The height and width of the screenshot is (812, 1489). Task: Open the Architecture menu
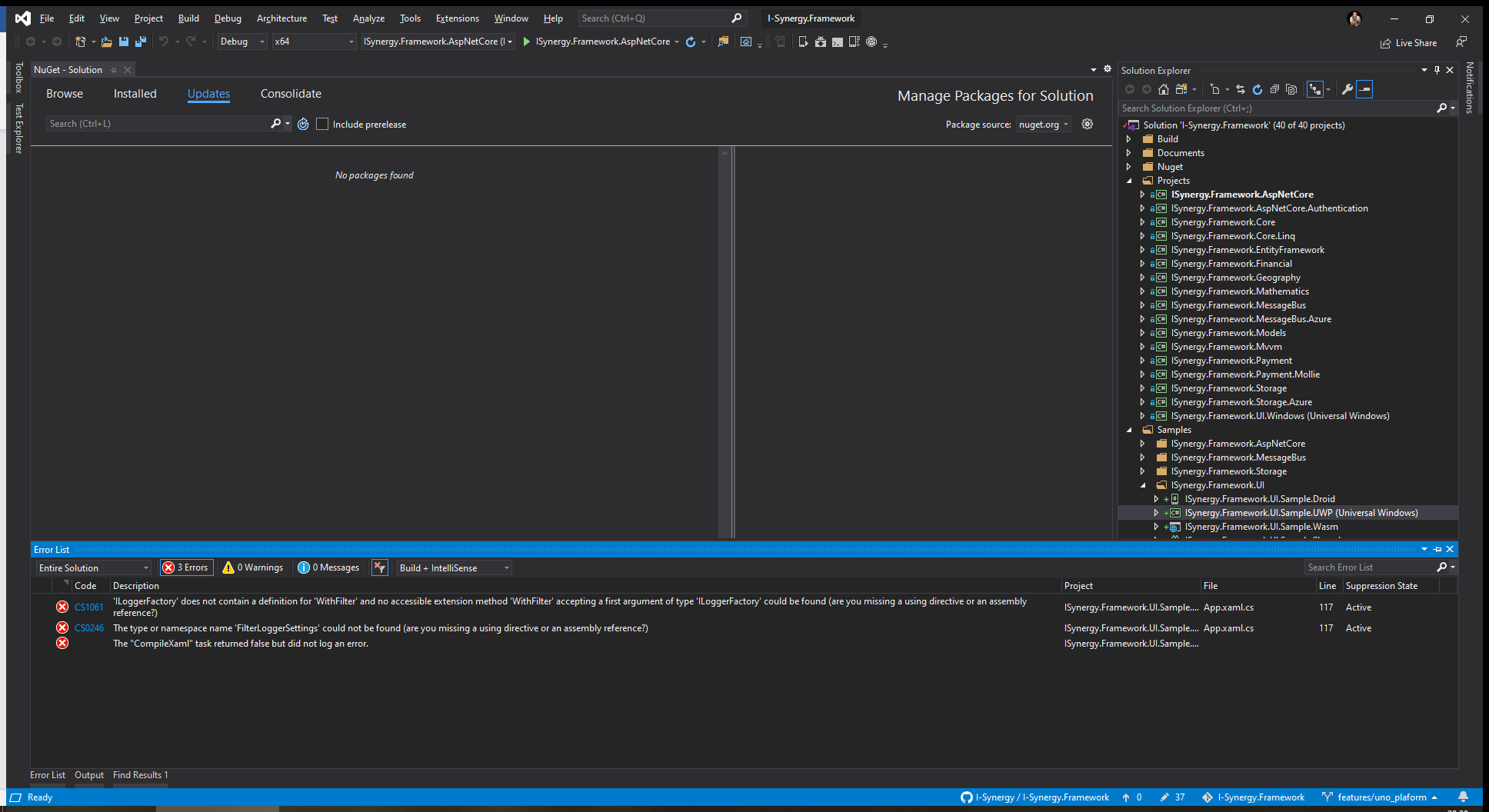coord(281,18)
